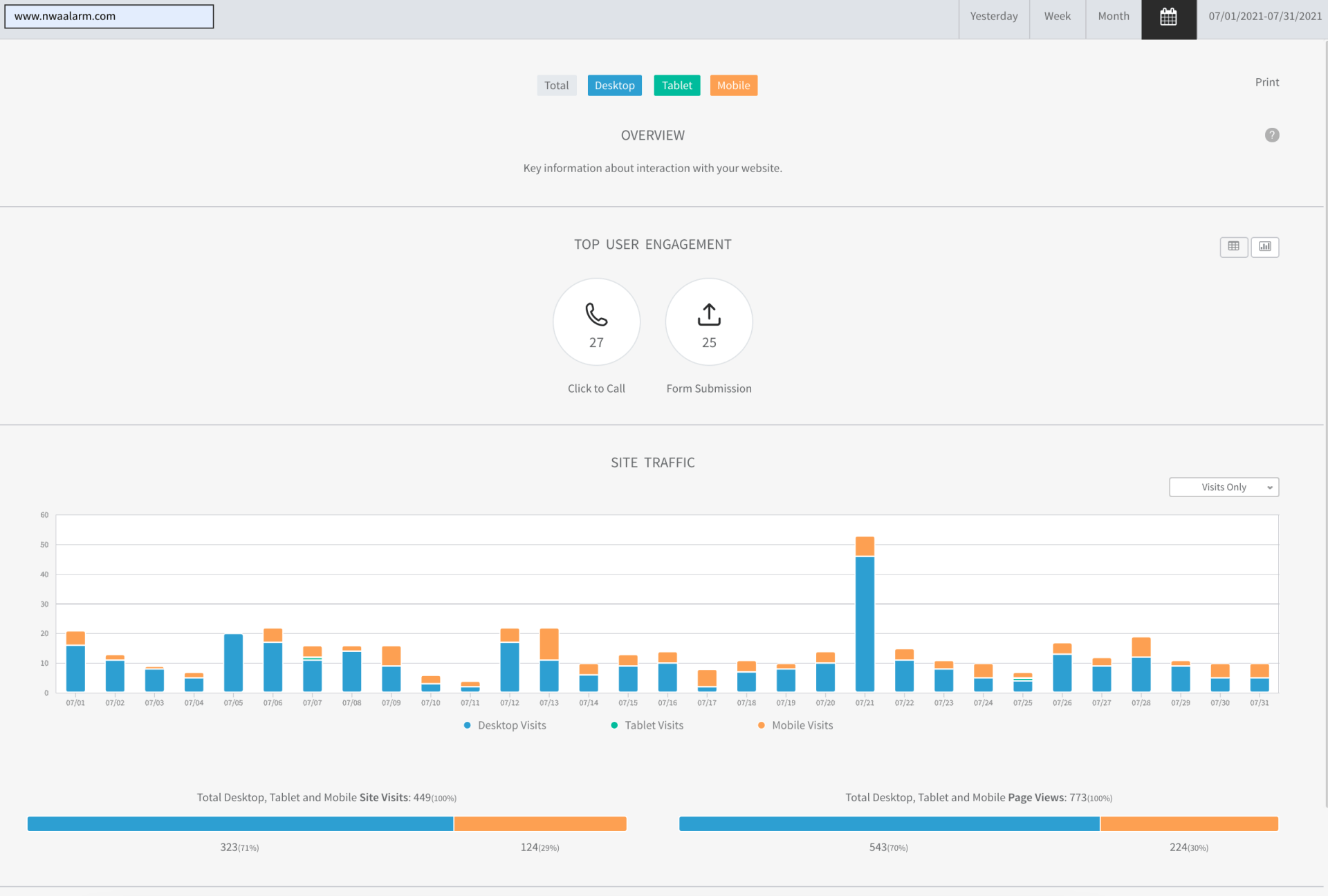Open the date range 07/01/2021-07/31/2021 selector
Image resolution: width=1328 pixels, height=896 pixels.
[1264, 17]
